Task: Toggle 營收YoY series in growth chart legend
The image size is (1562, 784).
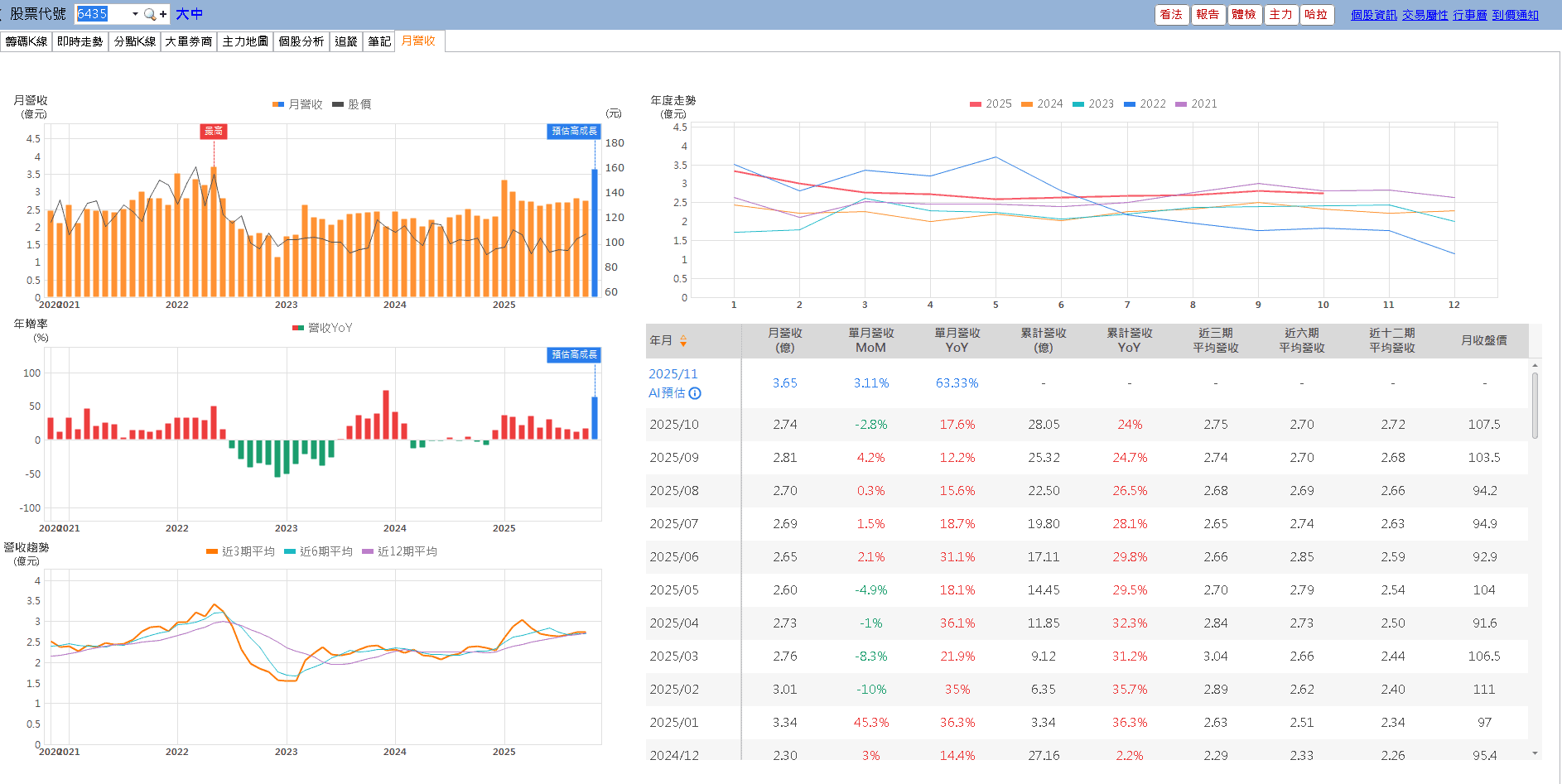Action: 322,328
